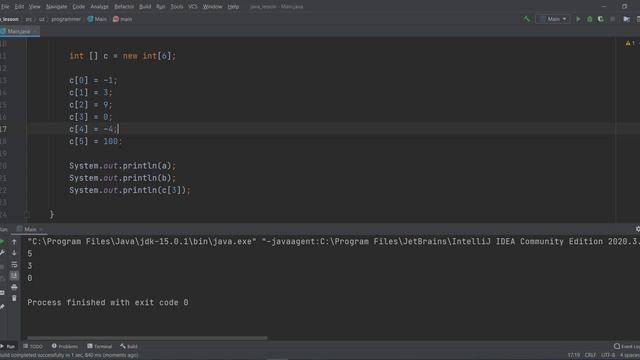Open the Edit menu
The width and height of the screenshot is (640, 360).
(19, 7)
